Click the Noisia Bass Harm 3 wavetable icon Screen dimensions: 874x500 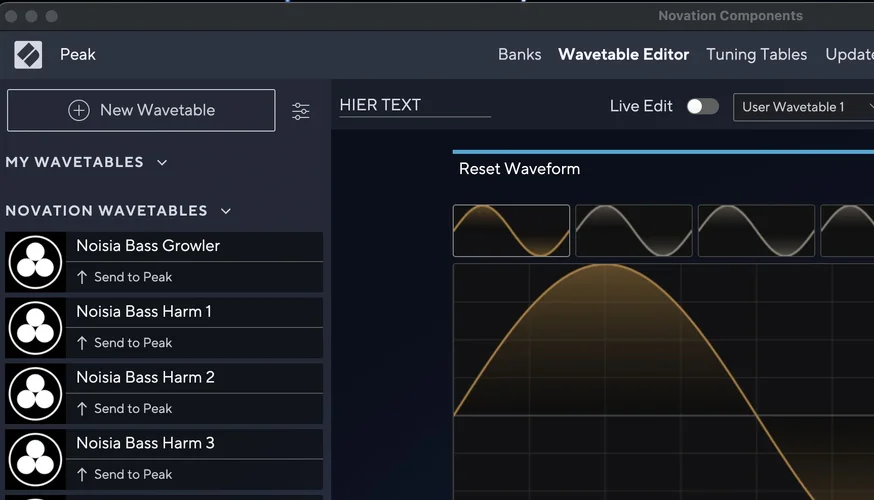[x=35, y=459]
